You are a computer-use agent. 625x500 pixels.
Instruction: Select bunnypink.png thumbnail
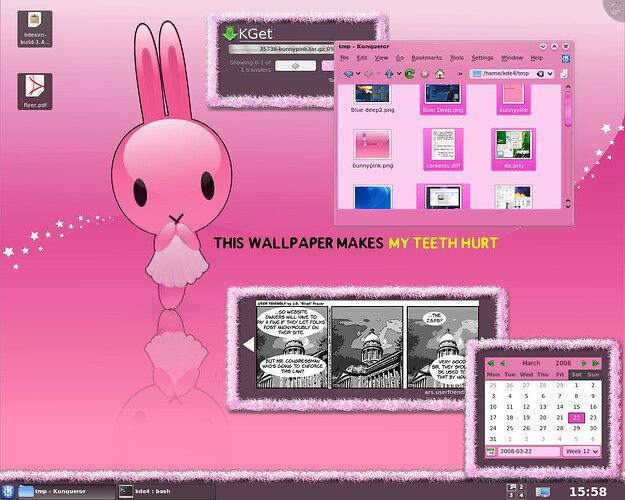[372, 149]
